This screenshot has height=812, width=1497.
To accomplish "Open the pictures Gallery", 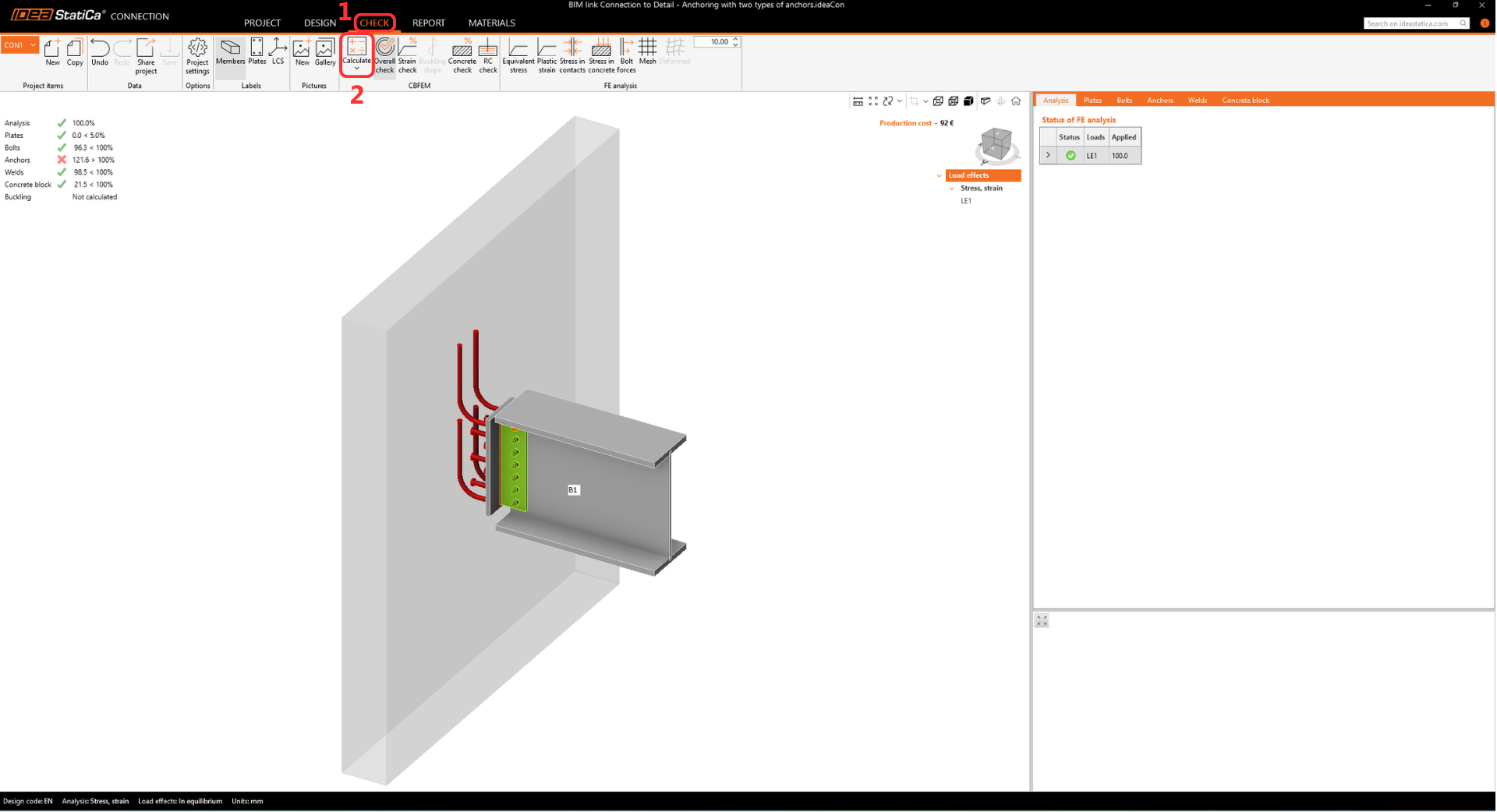I will (325, 52).
